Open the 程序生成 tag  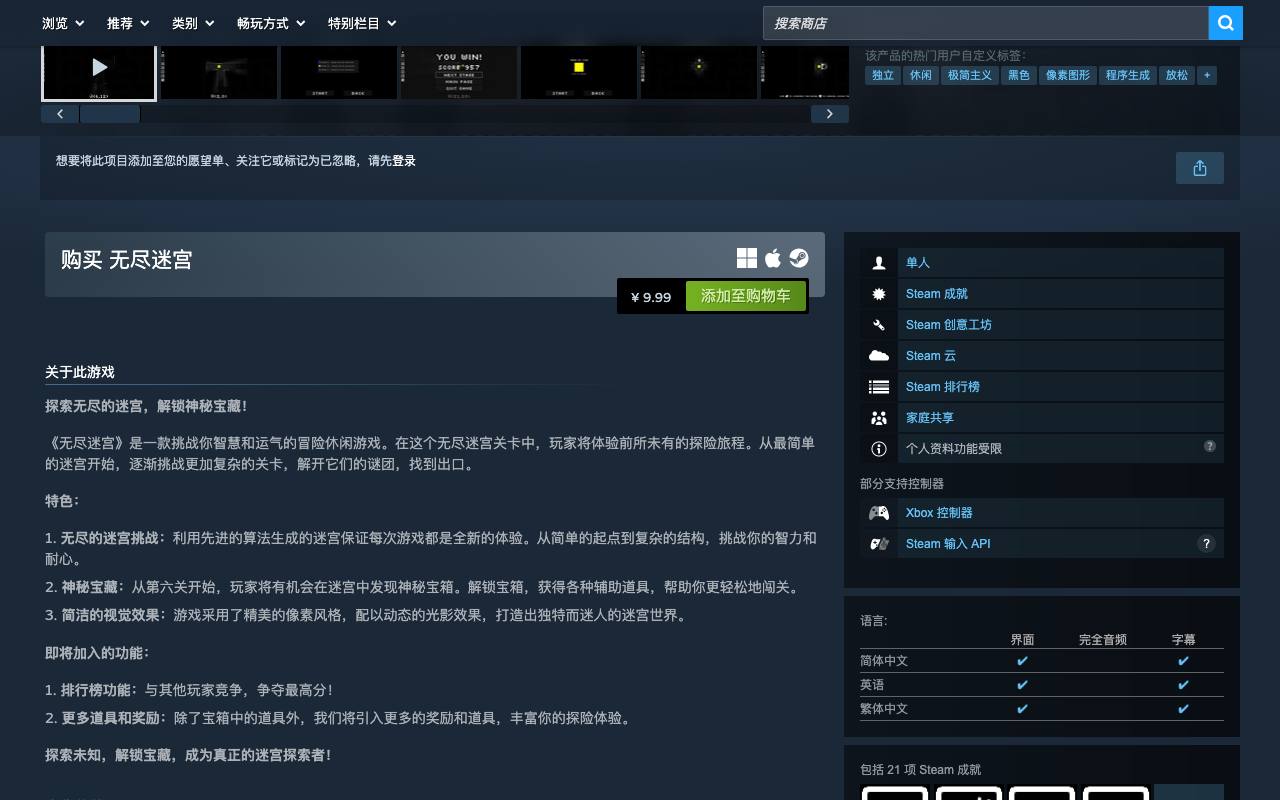coord(1128,75)
